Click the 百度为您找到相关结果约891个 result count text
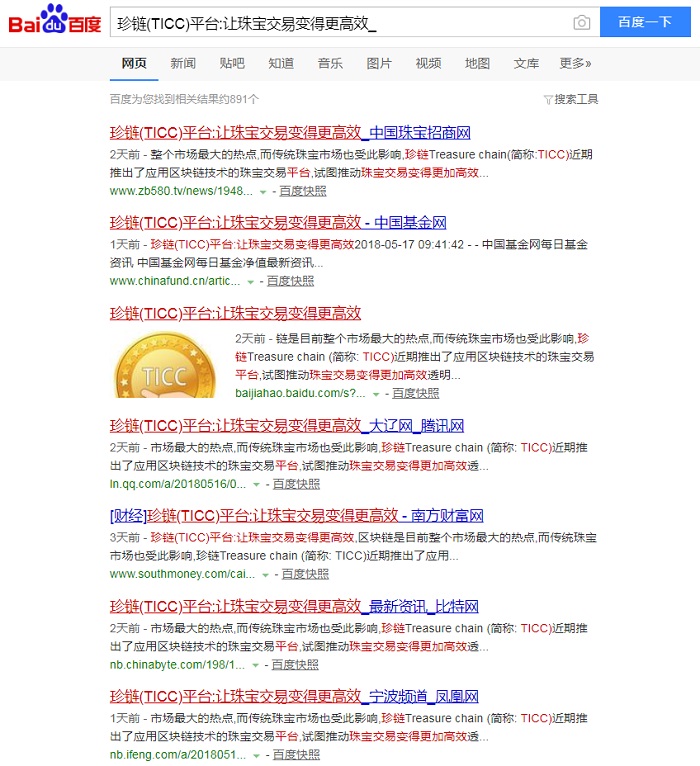 [x=184, y=100]
